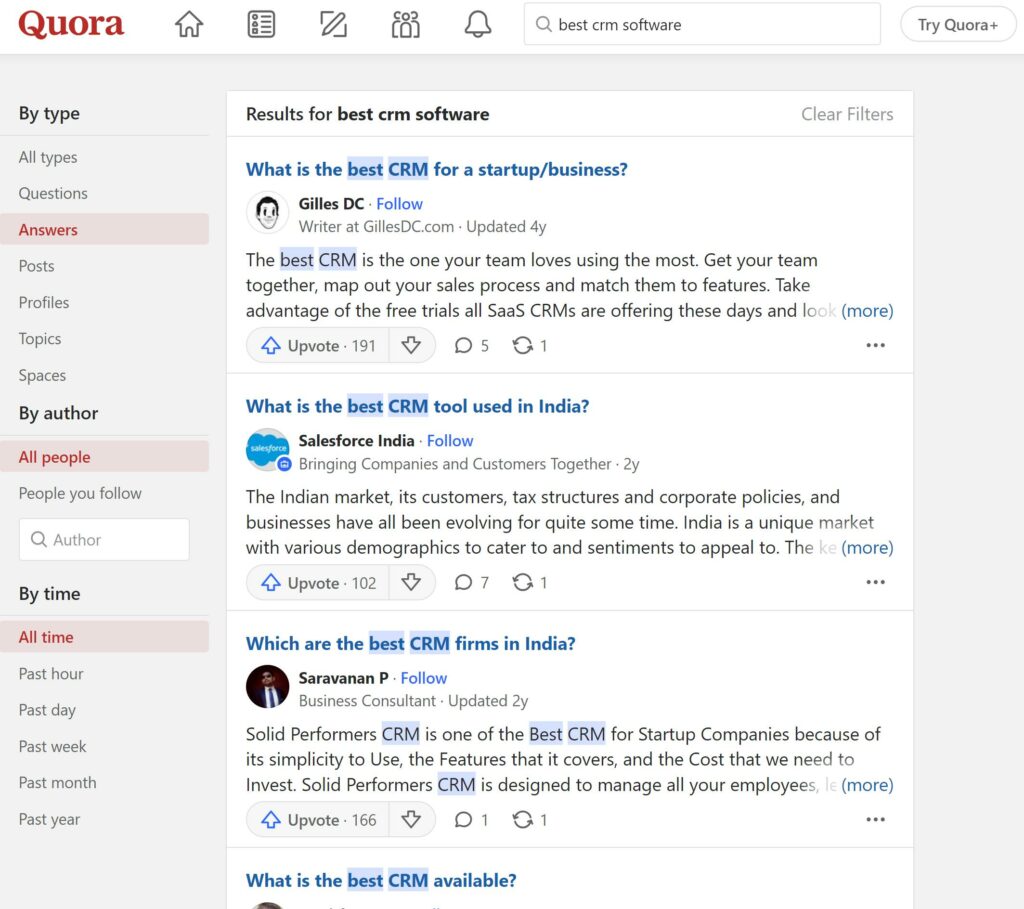
Task: Follow Salesforce India
Action: click(450, 440)
